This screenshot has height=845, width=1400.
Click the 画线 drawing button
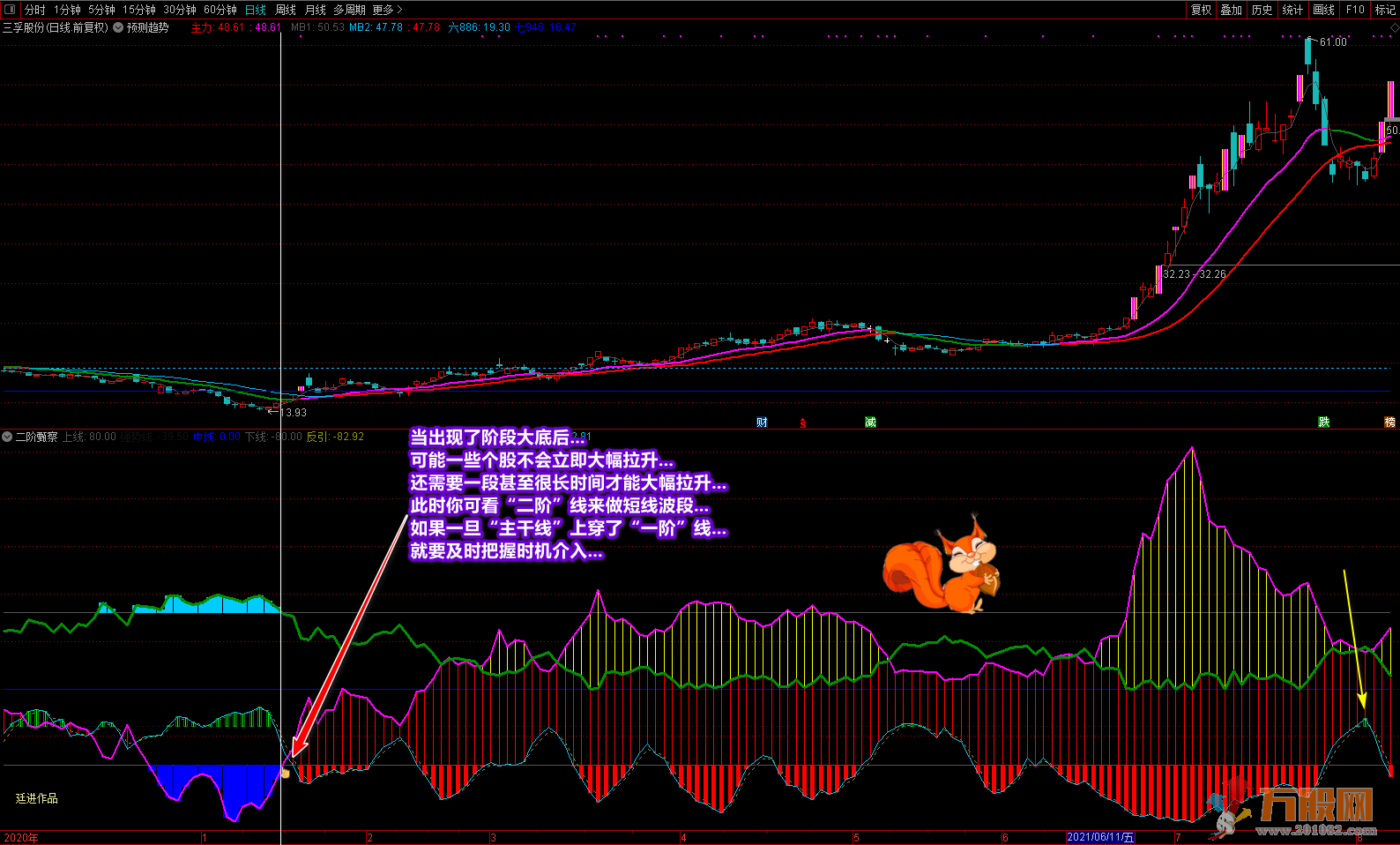click(1323, 10)
